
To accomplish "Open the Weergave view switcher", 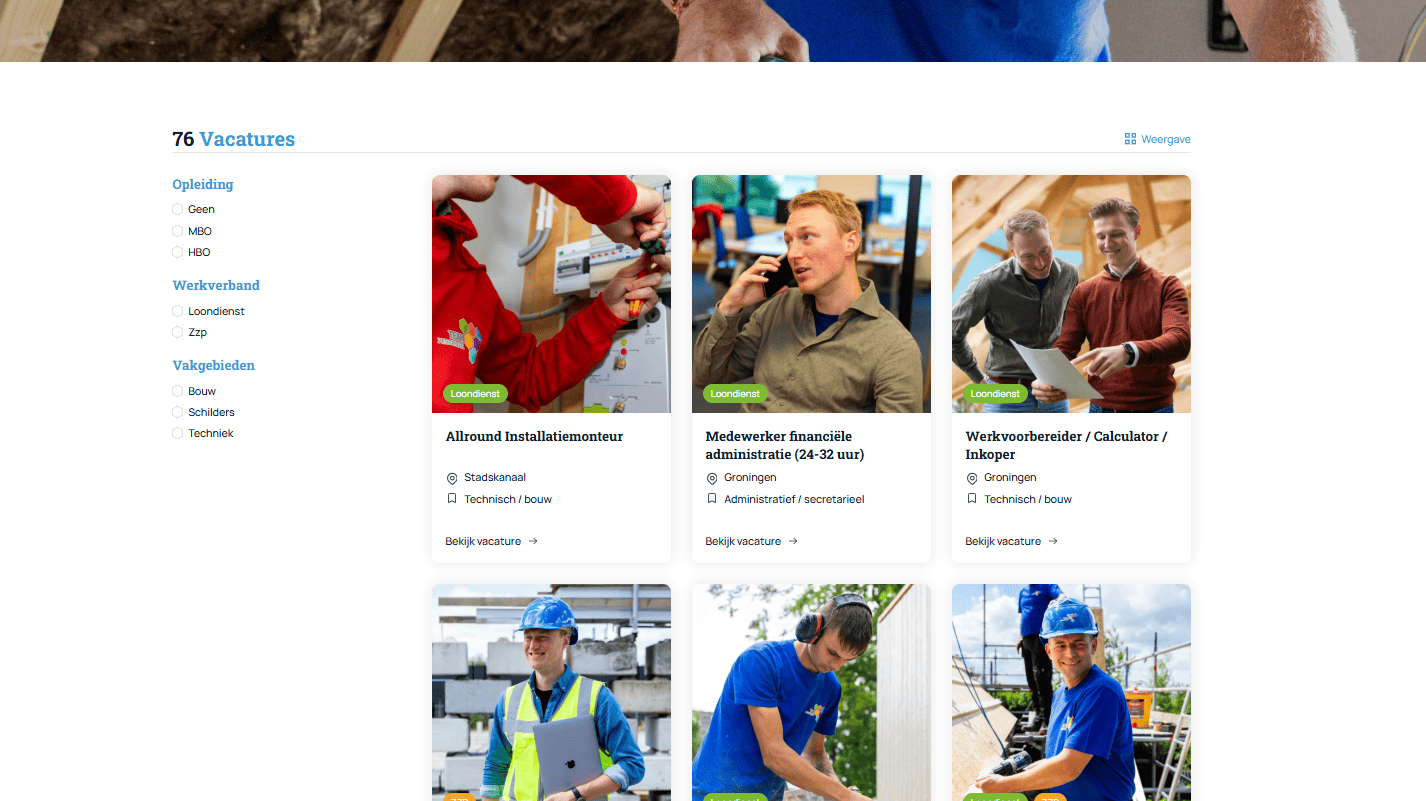I will 1157,139.
